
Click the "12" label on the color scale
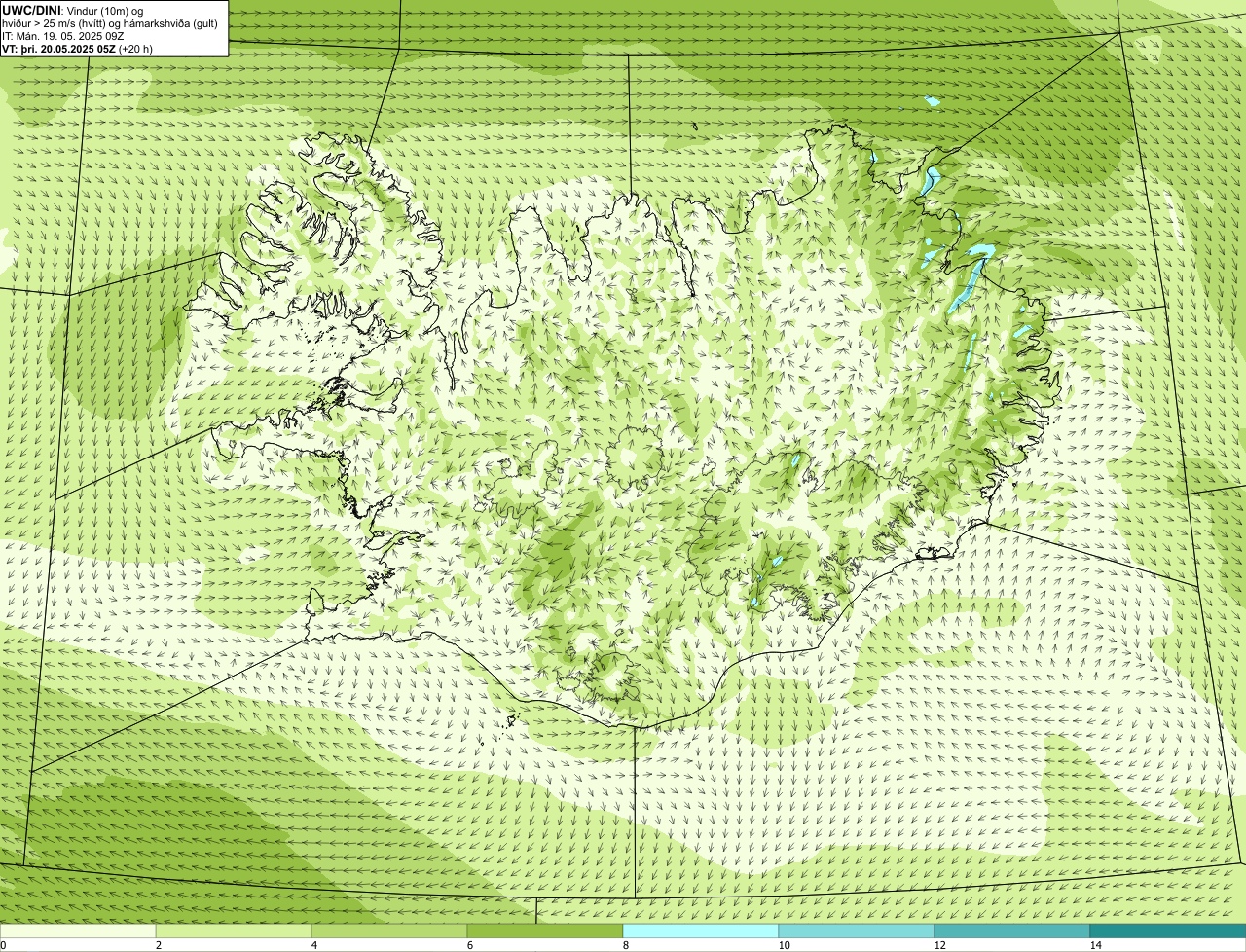tap(939, 945)
